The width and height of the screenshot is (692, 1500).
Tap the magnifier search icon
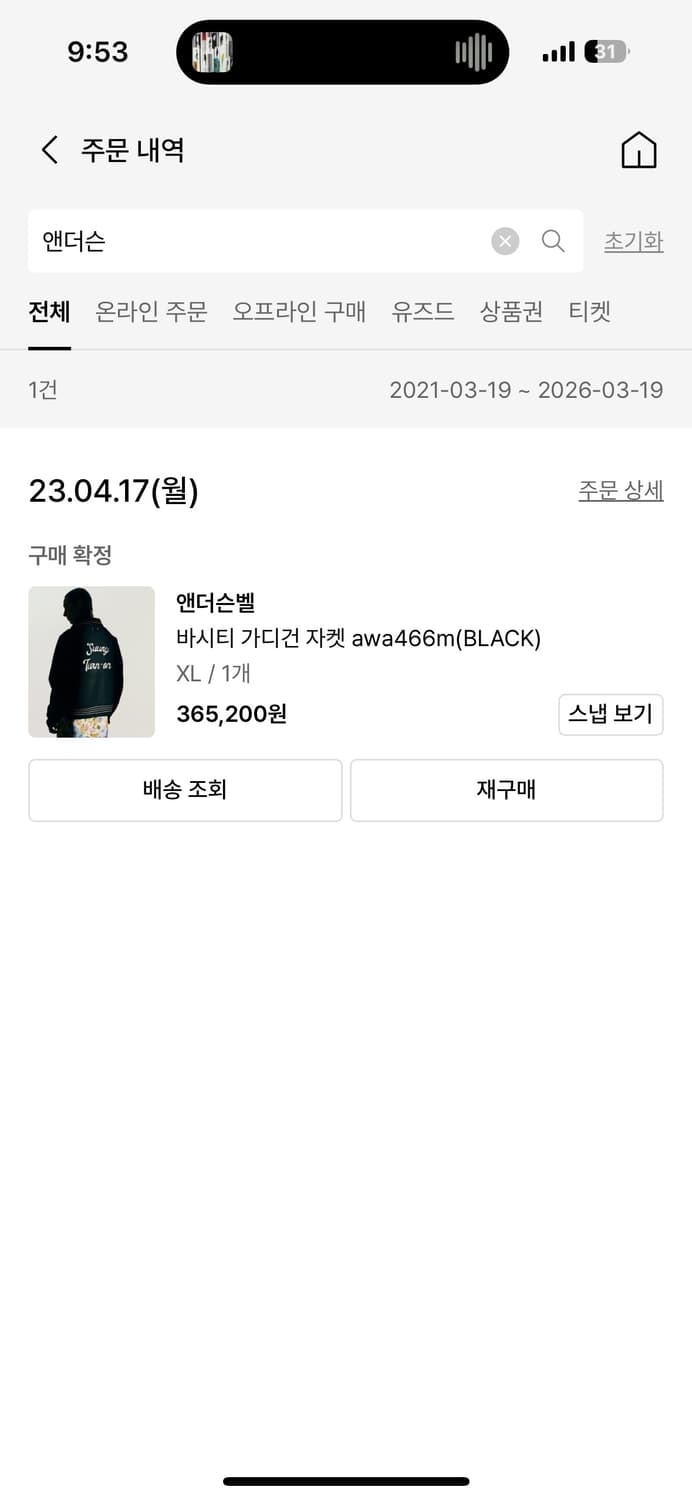(x=553, y=241)
